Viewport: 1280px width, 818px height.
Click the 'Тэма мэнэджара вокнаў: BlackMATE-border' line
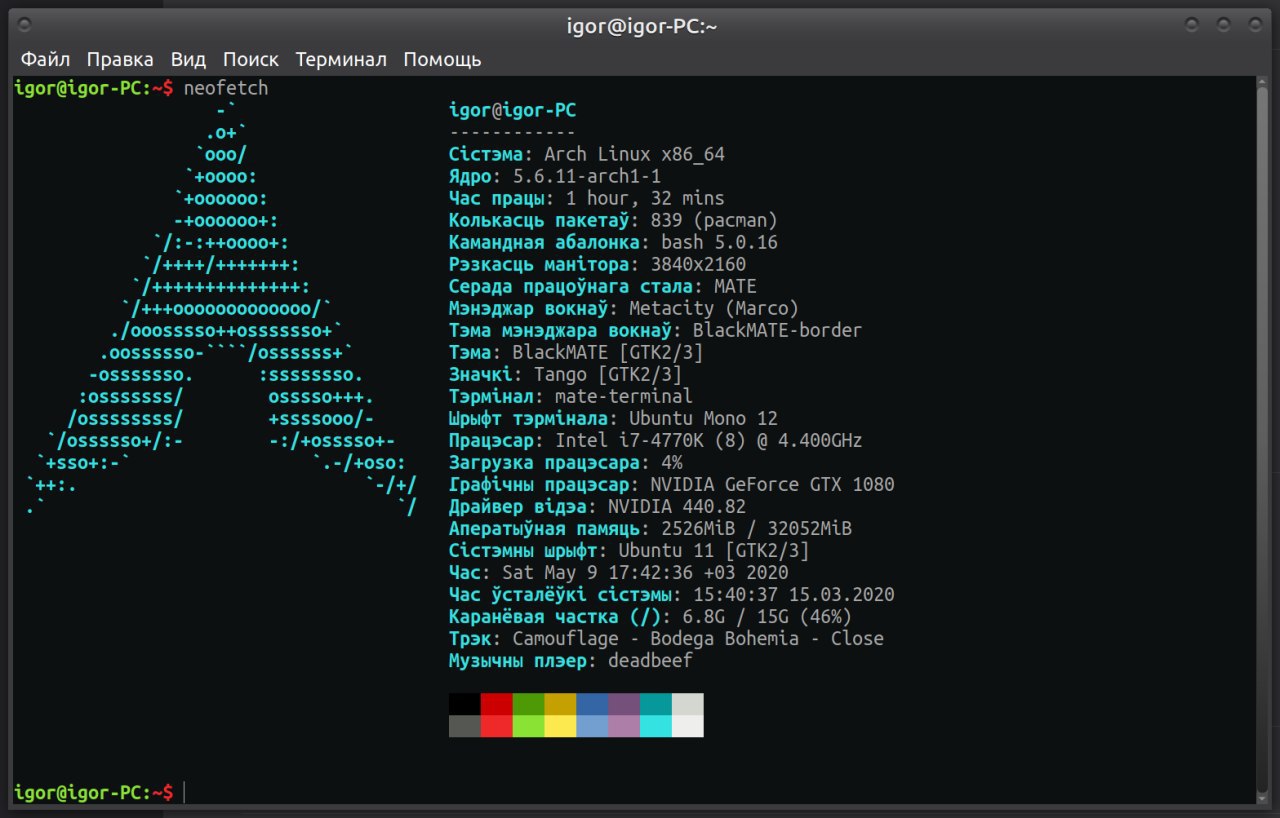tap(655, 330)
